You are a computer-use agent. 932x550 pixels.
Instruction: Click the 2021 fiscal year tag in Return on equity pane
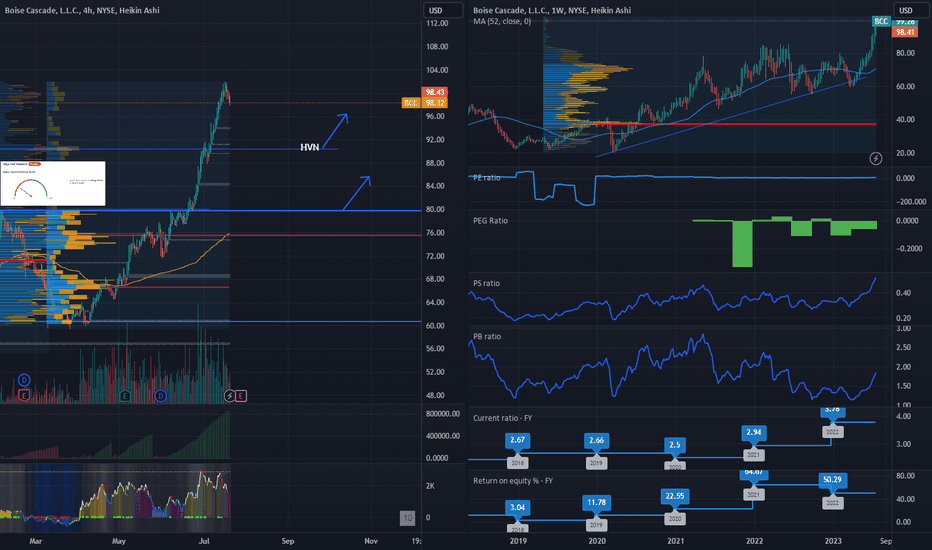tap(754, 494)
